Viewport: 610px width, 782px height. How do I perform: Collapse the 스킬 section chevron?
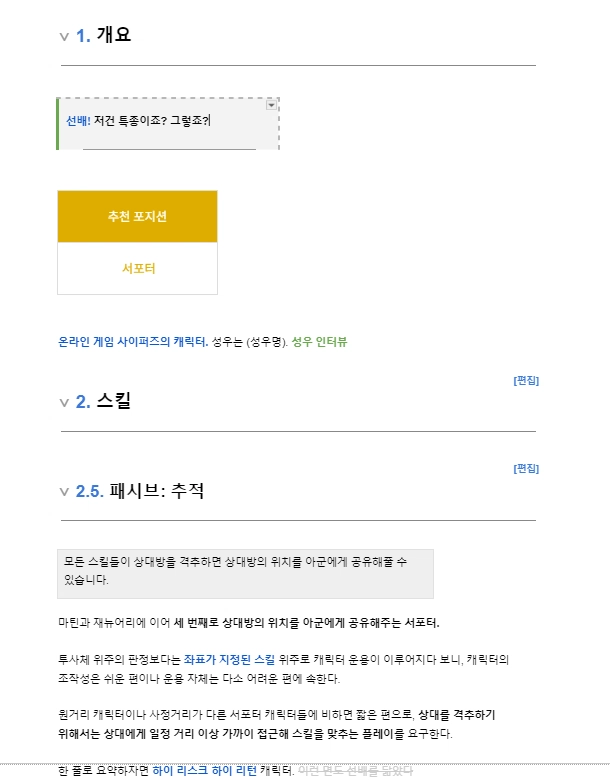(64, 403)
